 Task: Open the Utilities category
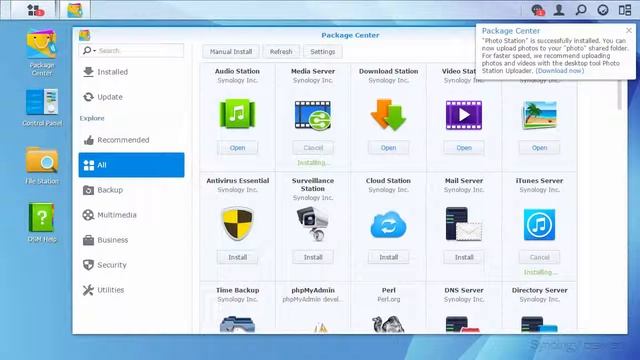(x=131, y=290)
